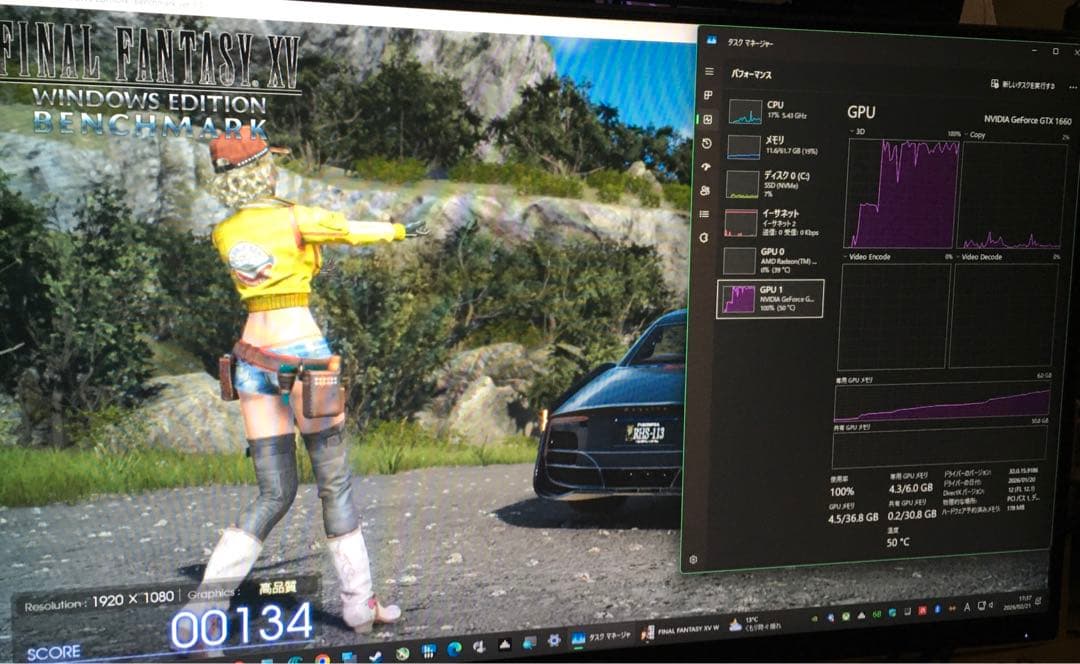The image size is (1080, 664).
Task: Click the Task Manager app icon in title bar
Action: point(712,41)
